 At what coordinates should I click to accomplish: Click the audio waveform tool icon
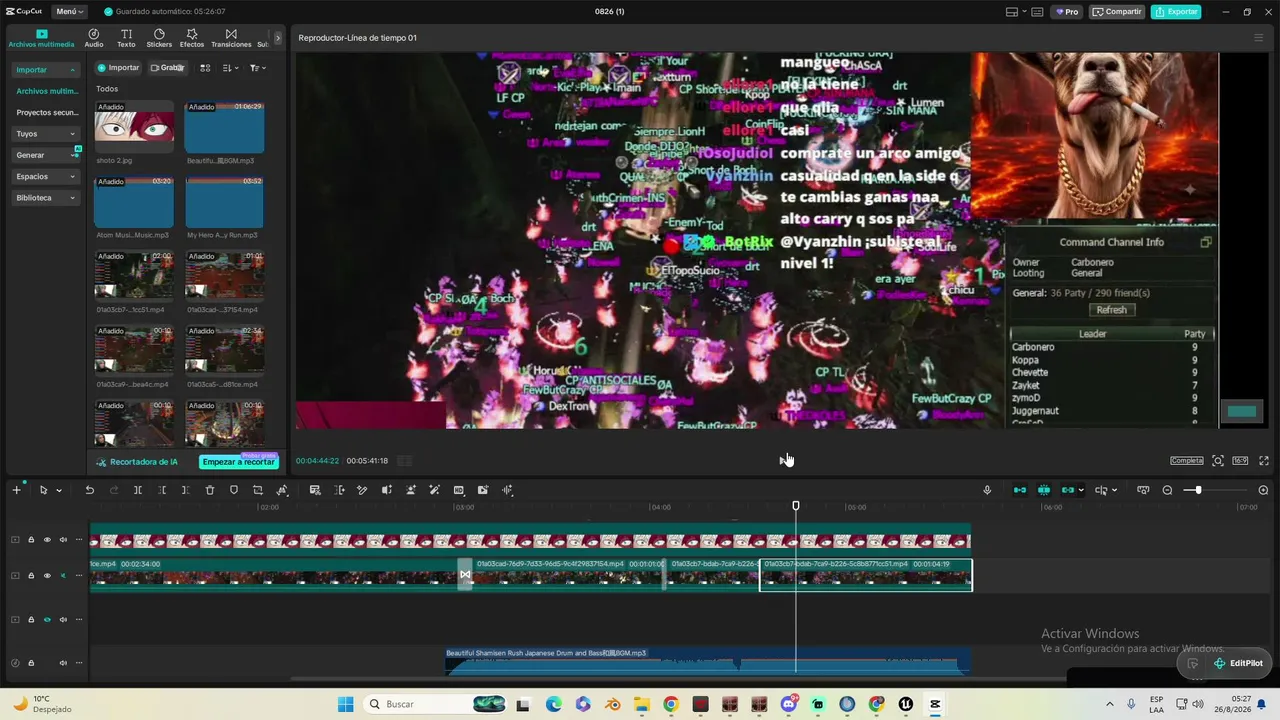[x=507, y=490]
